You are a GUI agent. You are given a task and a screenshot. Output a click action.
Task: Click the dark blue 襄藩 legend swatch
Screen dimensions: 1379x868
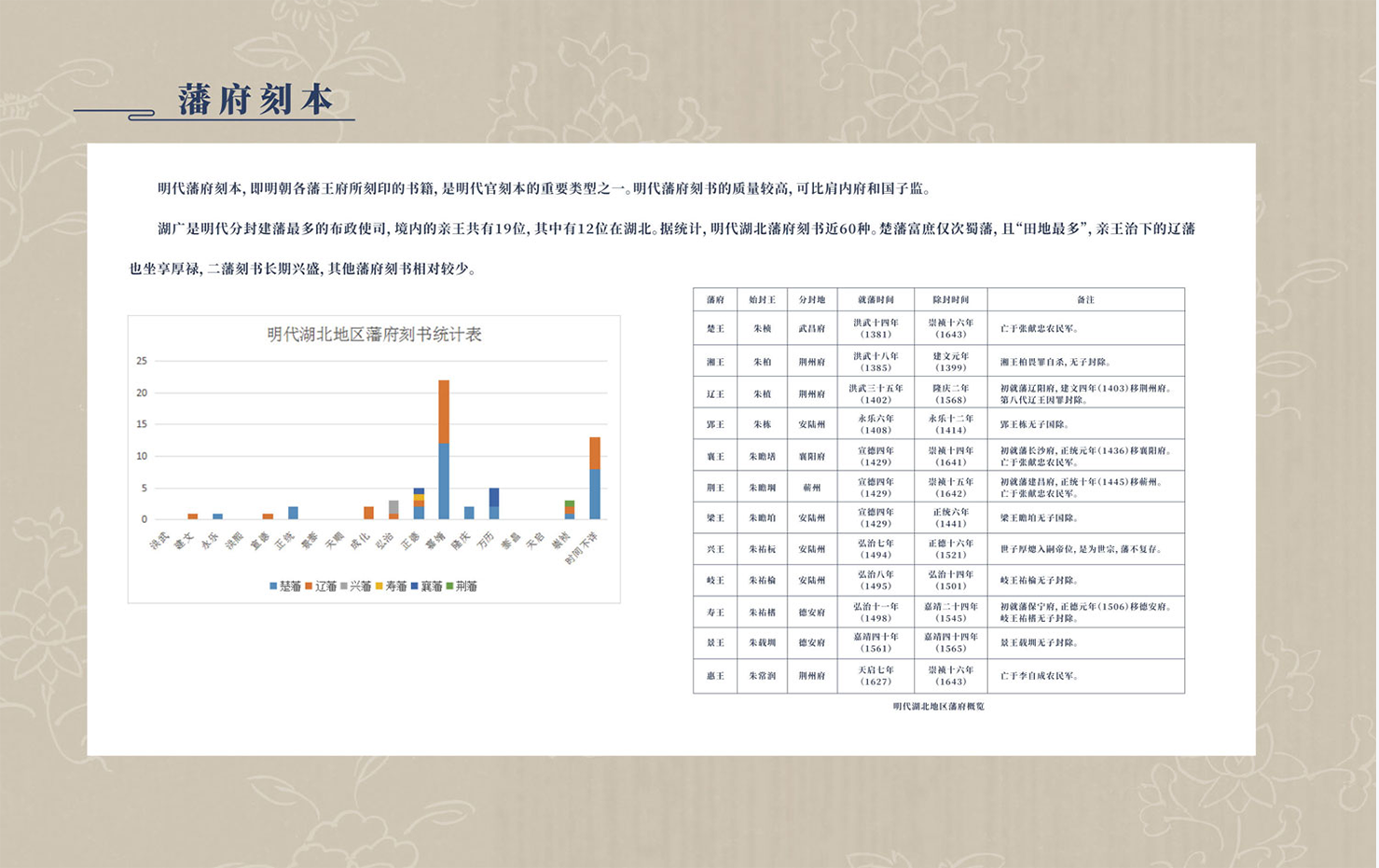coord(415,586)
